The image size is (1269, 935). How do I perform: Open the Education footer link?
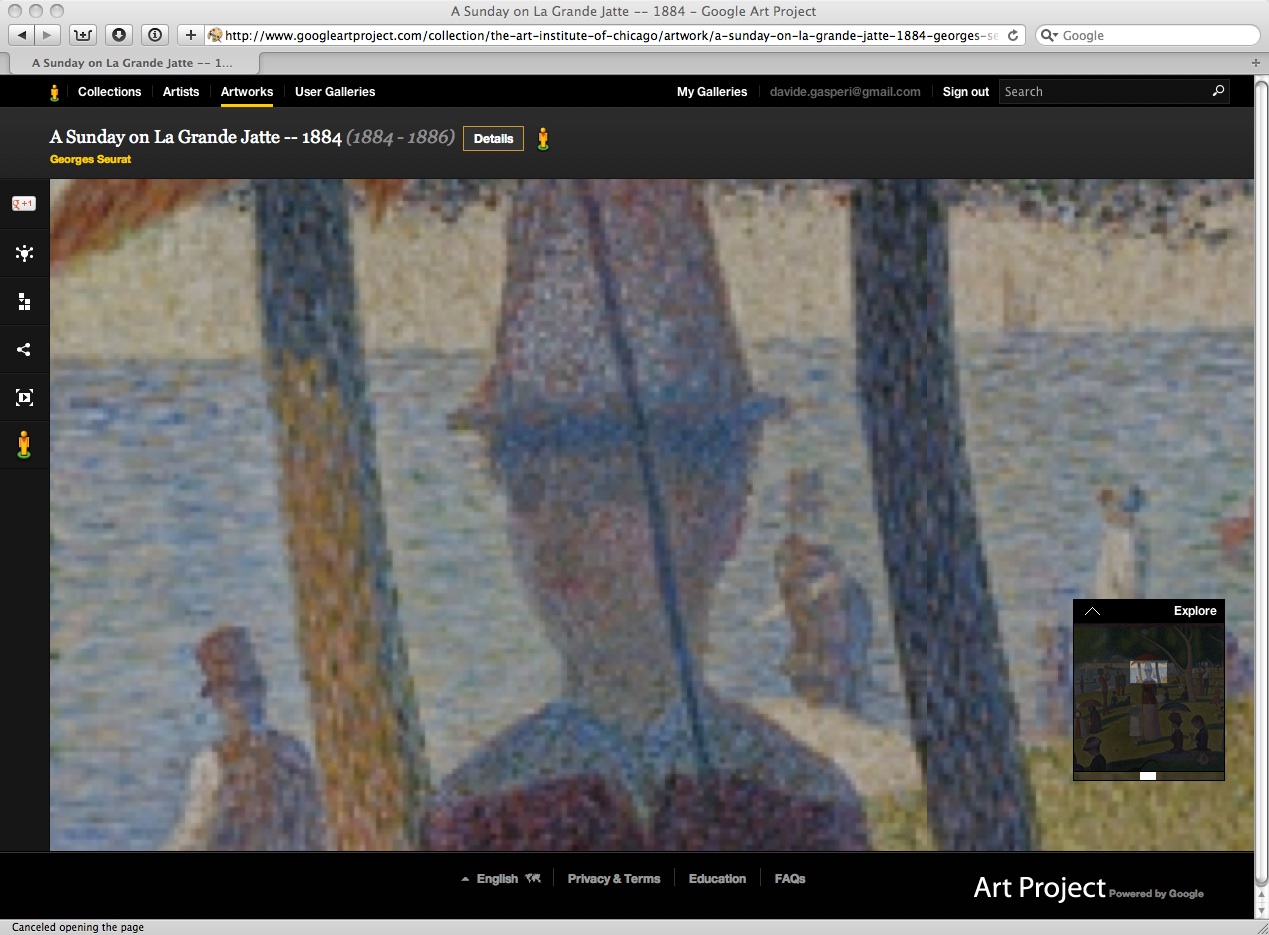click(x=717, y=879)
